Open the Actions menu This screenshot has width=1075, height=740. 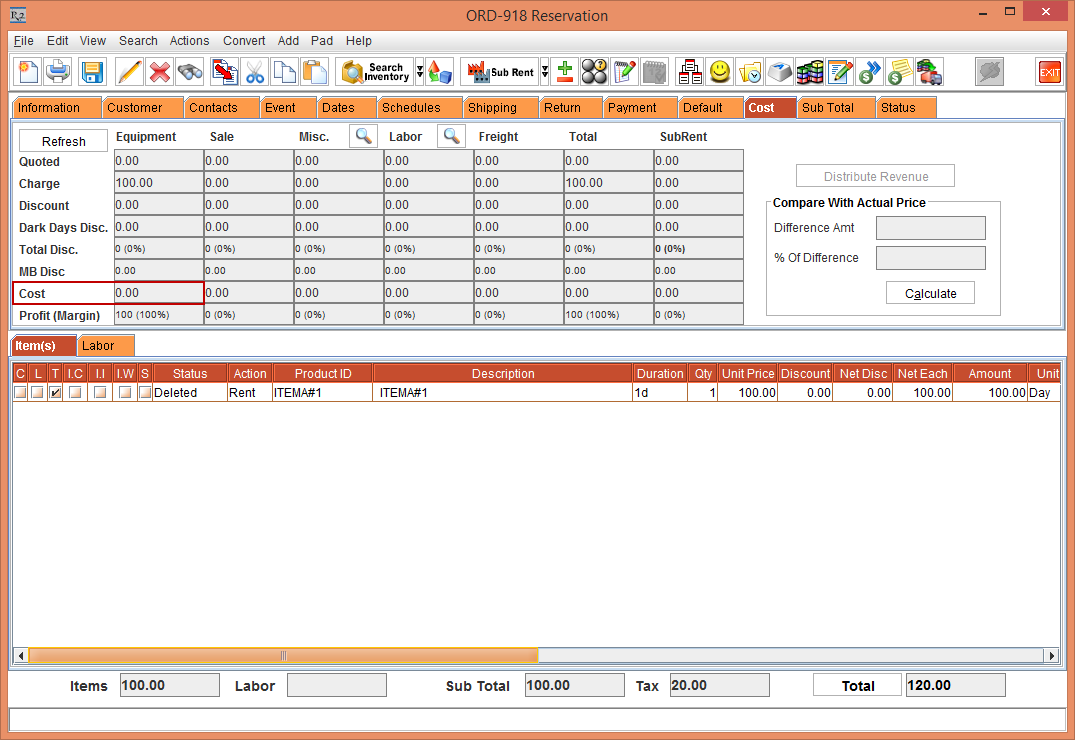(x=189, y=41)
